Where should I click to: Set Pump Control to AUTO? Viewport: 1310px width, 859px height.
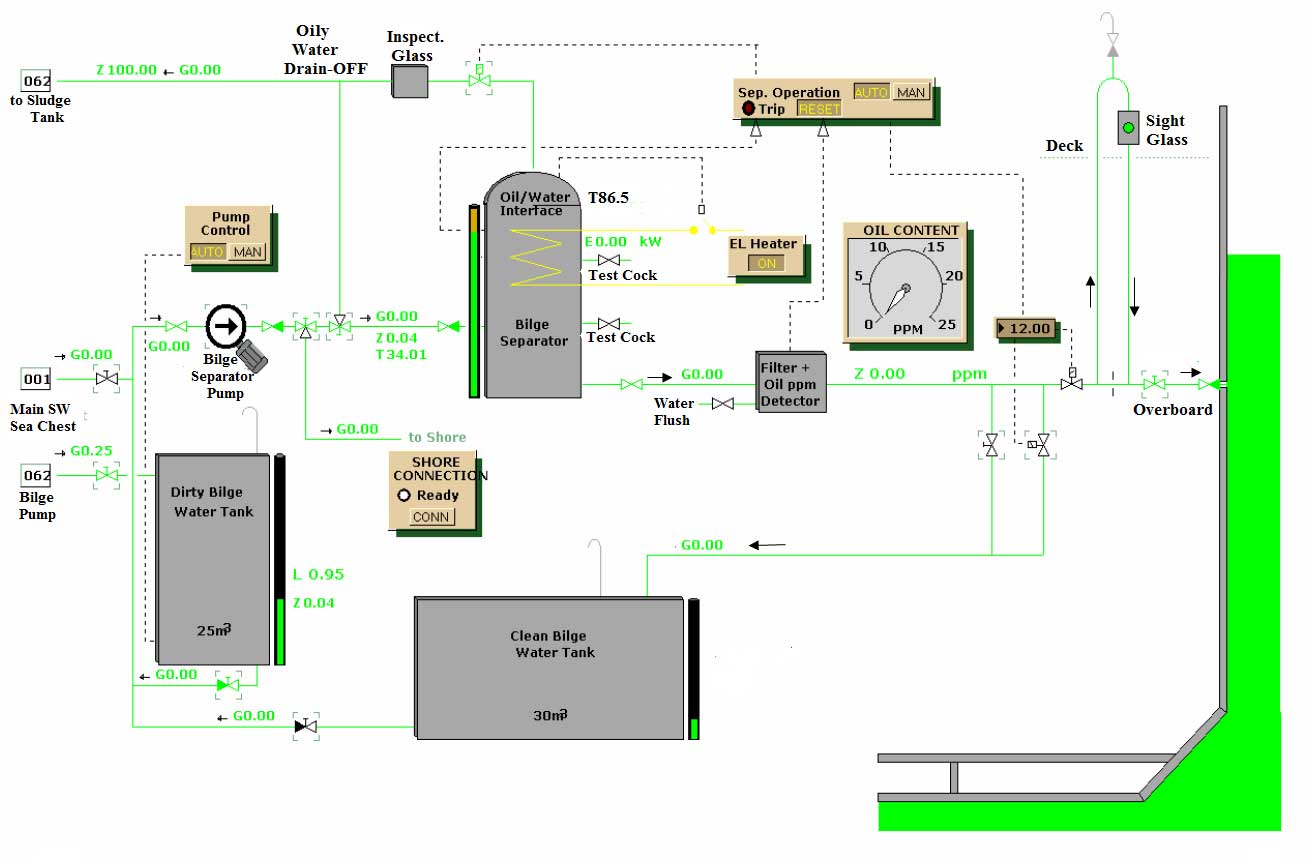point(207,252)
